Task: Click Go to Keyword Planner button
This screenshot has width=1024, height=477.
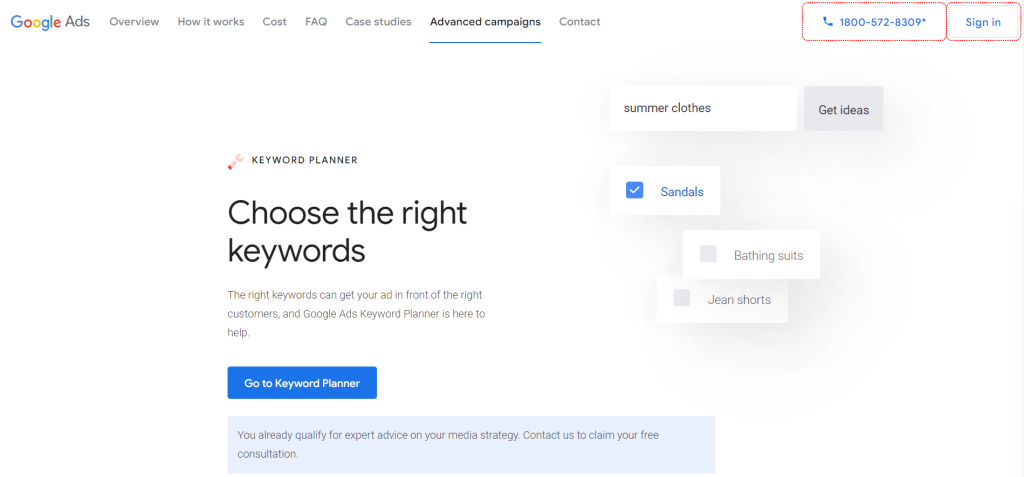Action: pyautogui.click(x=302, y=383)
